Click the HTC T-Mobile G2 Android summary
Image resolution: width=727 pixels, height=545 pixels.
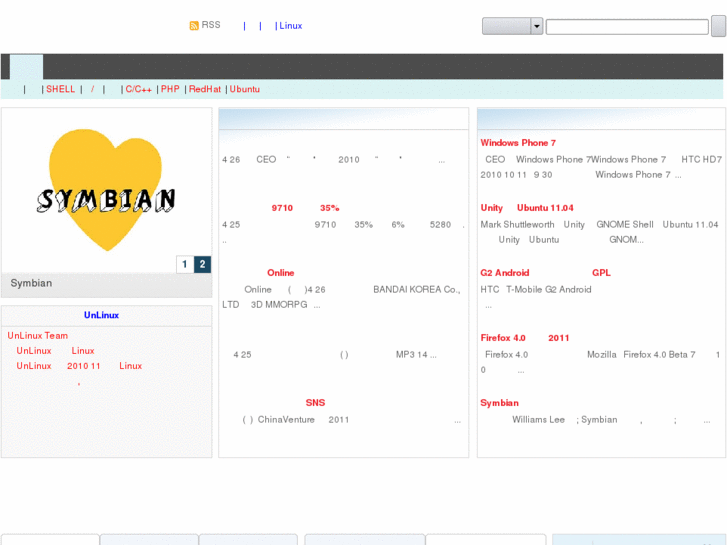click(x=536, y=297)
